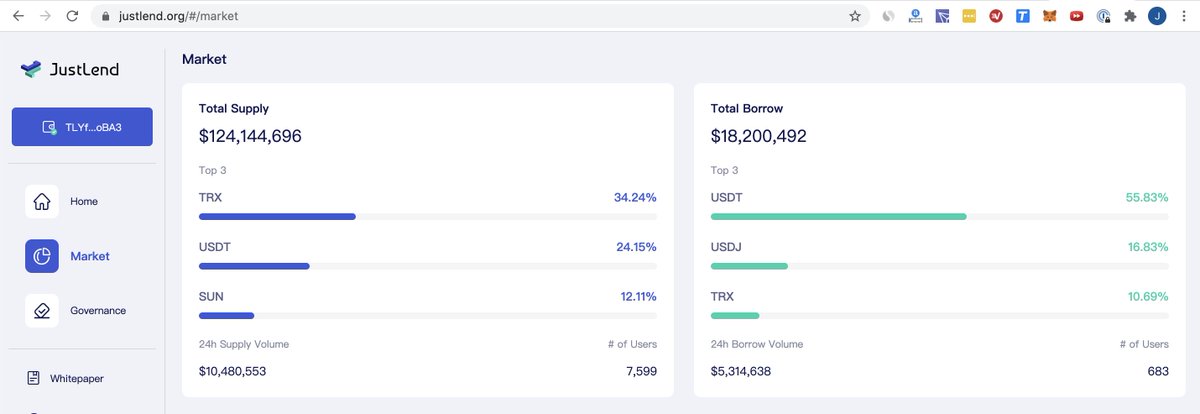Click the Total Borrow value $18,200,492
Screen dimensions: 1200x414
pos(759,137)
